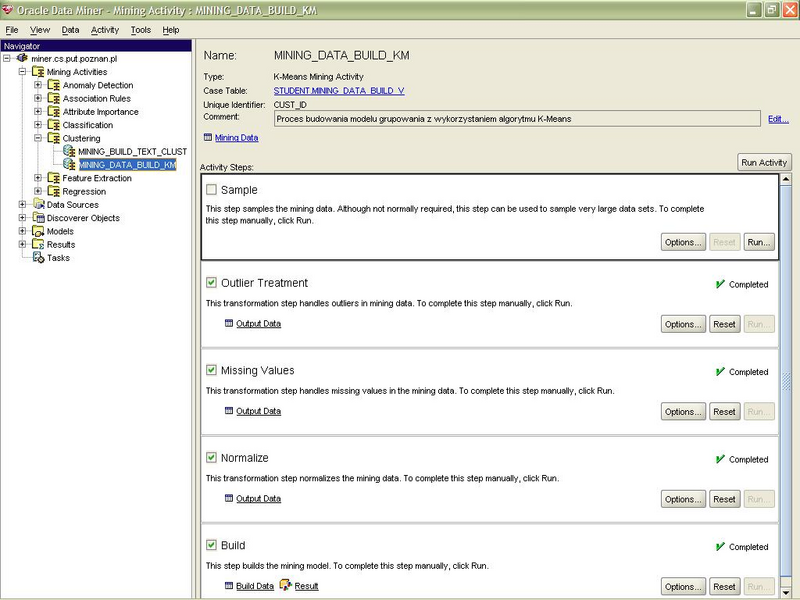Expand the Attribute Importance node

point(38,111)
